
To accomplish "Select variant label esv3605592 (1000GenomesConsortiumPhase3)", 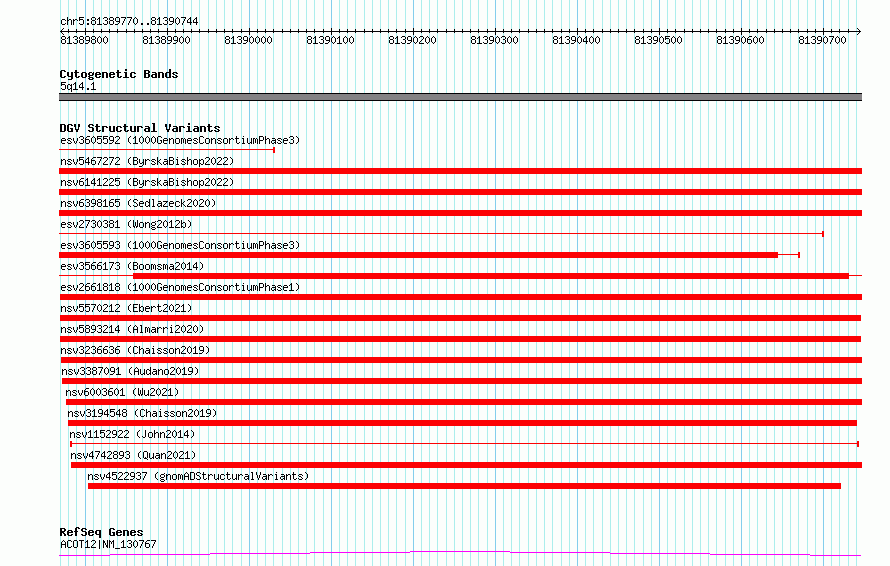I will [x=180, y=140].
